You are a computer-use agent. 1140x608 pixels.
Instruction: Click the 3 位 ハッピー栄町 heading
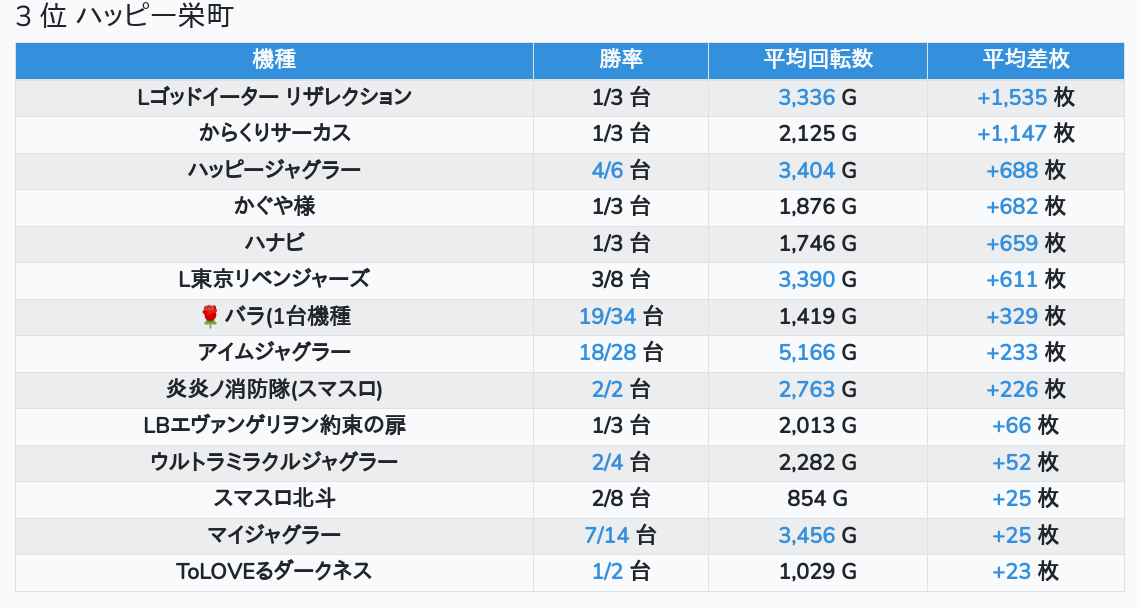pos(124,16)
